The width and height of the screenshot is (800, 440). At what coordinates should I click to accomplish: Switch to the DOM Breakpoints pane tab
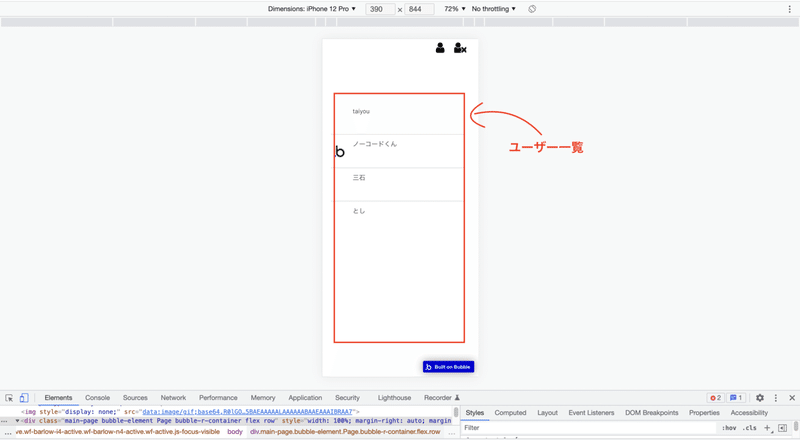coord(652,413)
